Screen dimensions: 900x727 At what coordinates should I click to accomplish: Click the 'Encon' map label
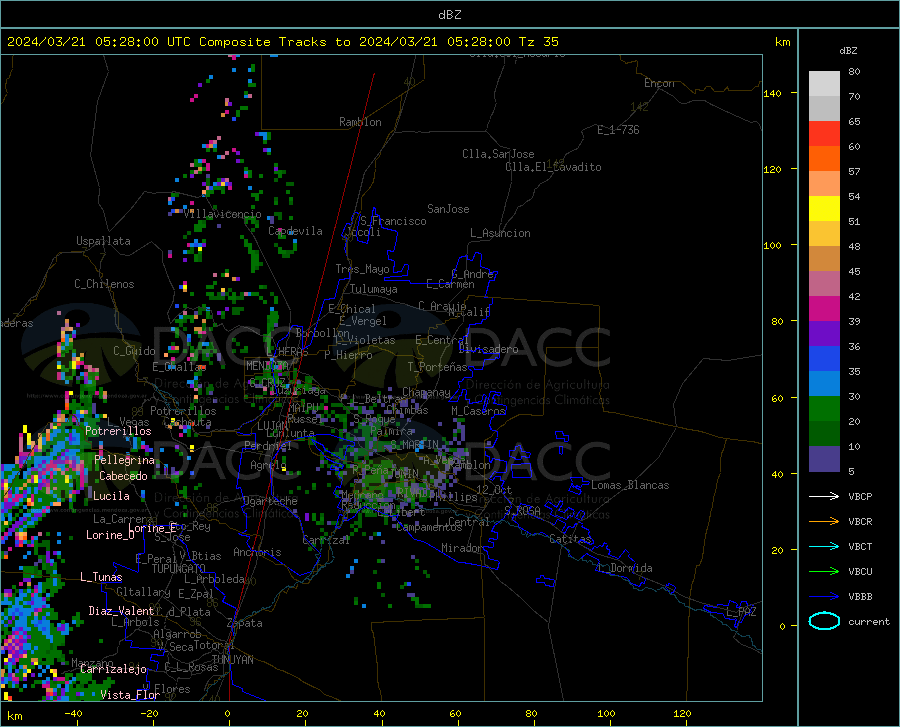(659, 83)
